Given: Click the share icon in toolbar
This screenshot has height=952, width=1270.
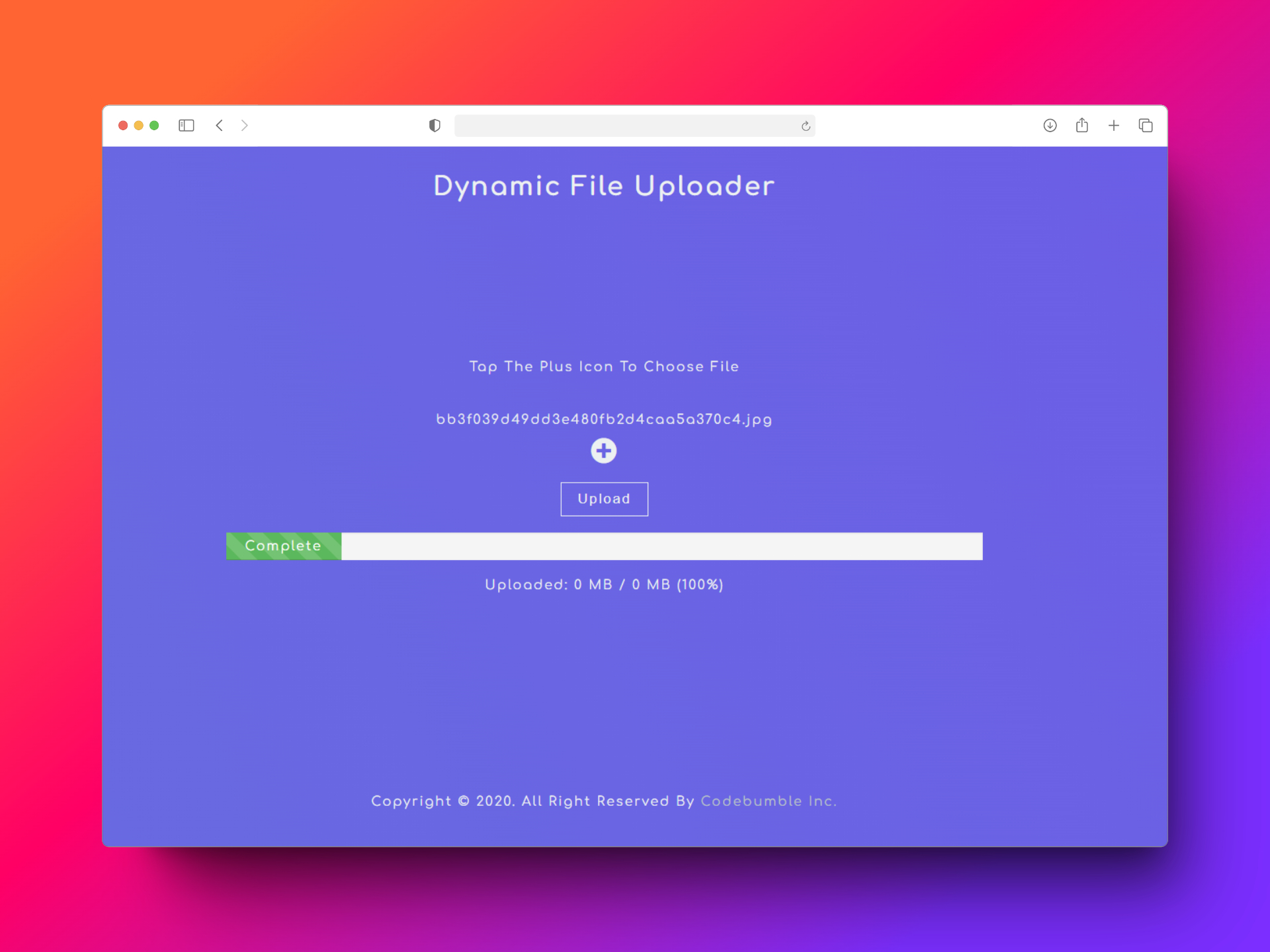Looking at the screenshot, I should click(1082, 126).
